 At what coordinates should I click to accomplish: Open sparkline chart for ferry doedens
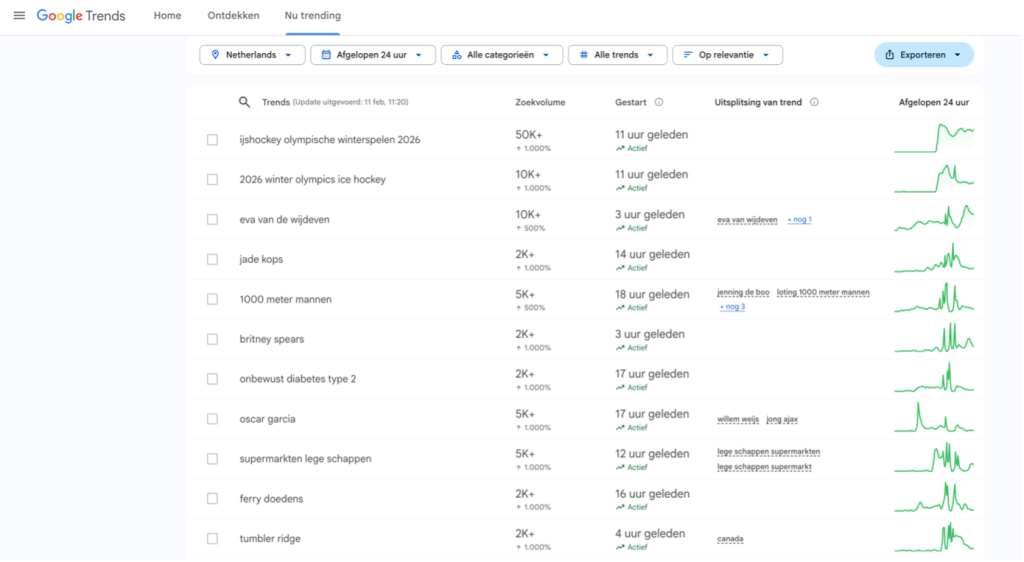pyautogui.click(x=934, y=498)
